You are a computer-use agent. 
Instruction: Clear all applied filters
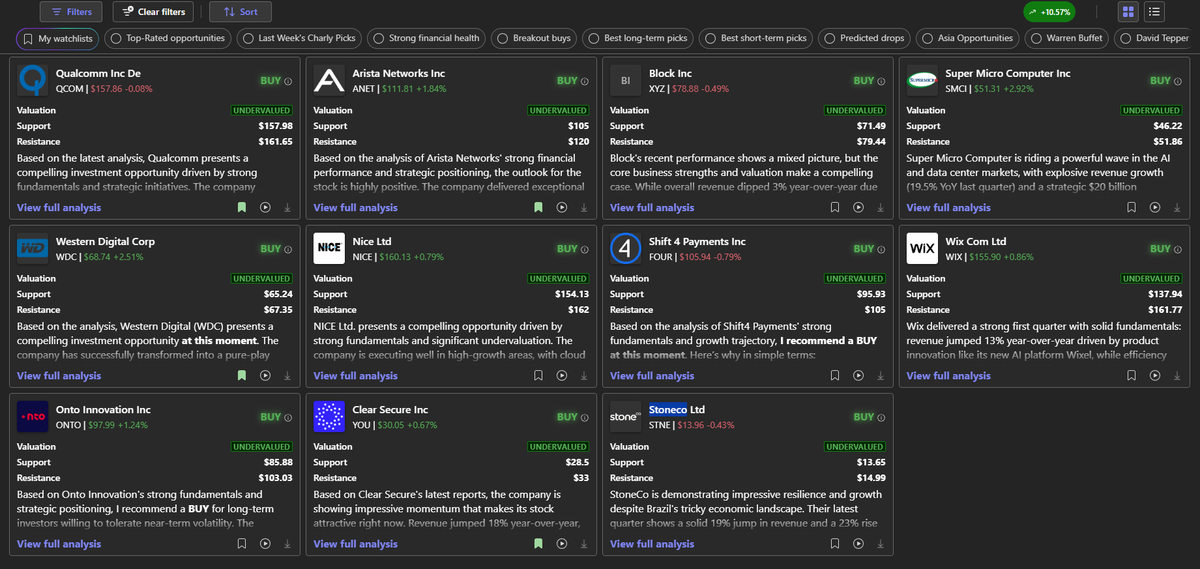(153, 12)
